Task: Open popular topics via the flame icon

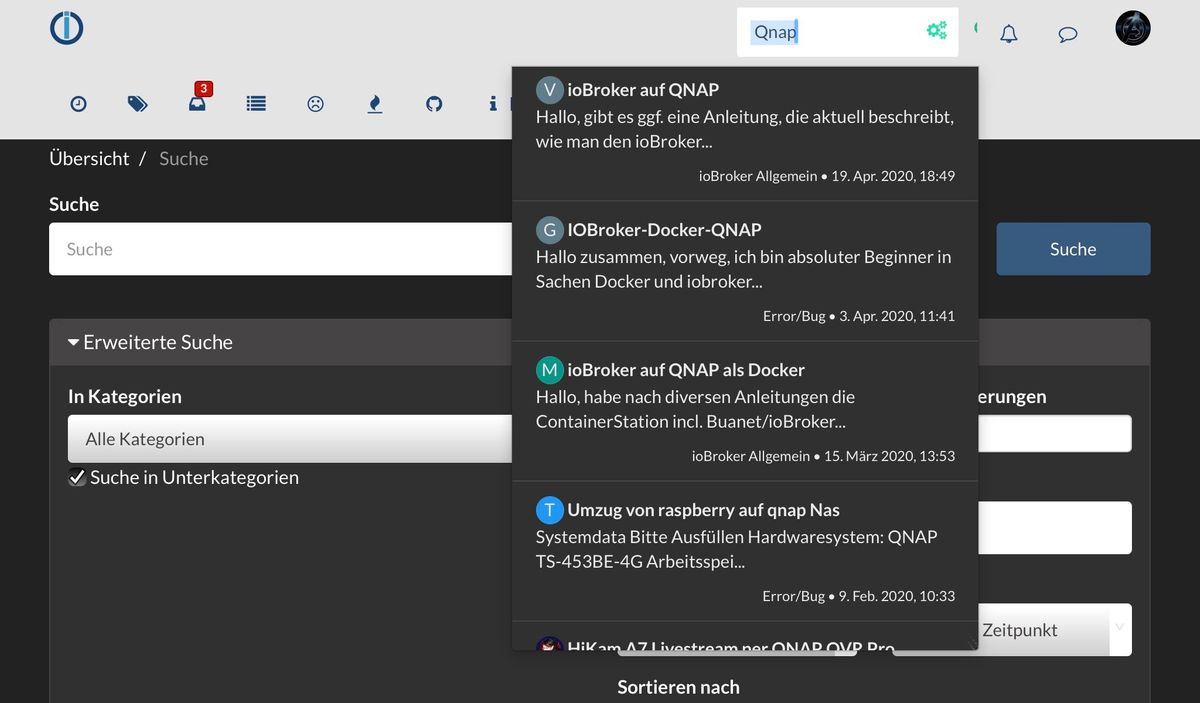Action: click(x=375, y=103)
